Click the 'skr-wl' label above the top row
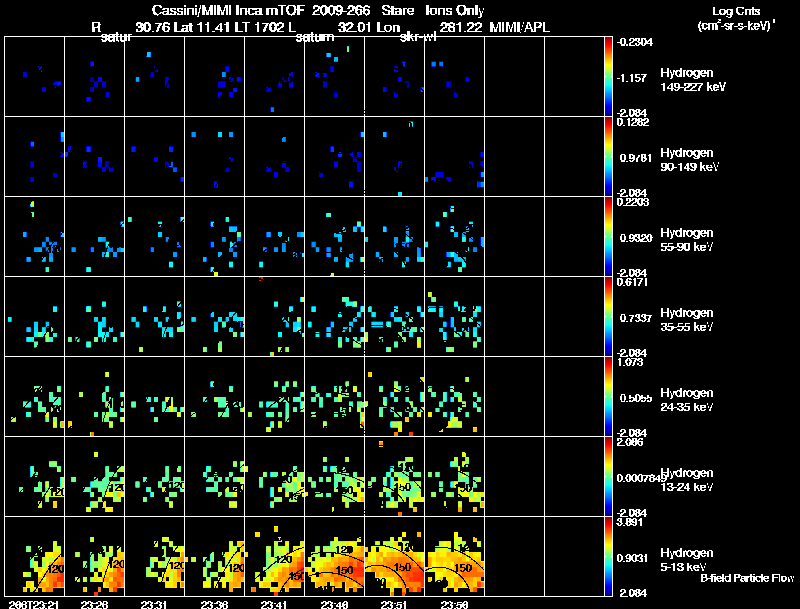The height and width of the screenshot is (609, 800). point(417,37)
